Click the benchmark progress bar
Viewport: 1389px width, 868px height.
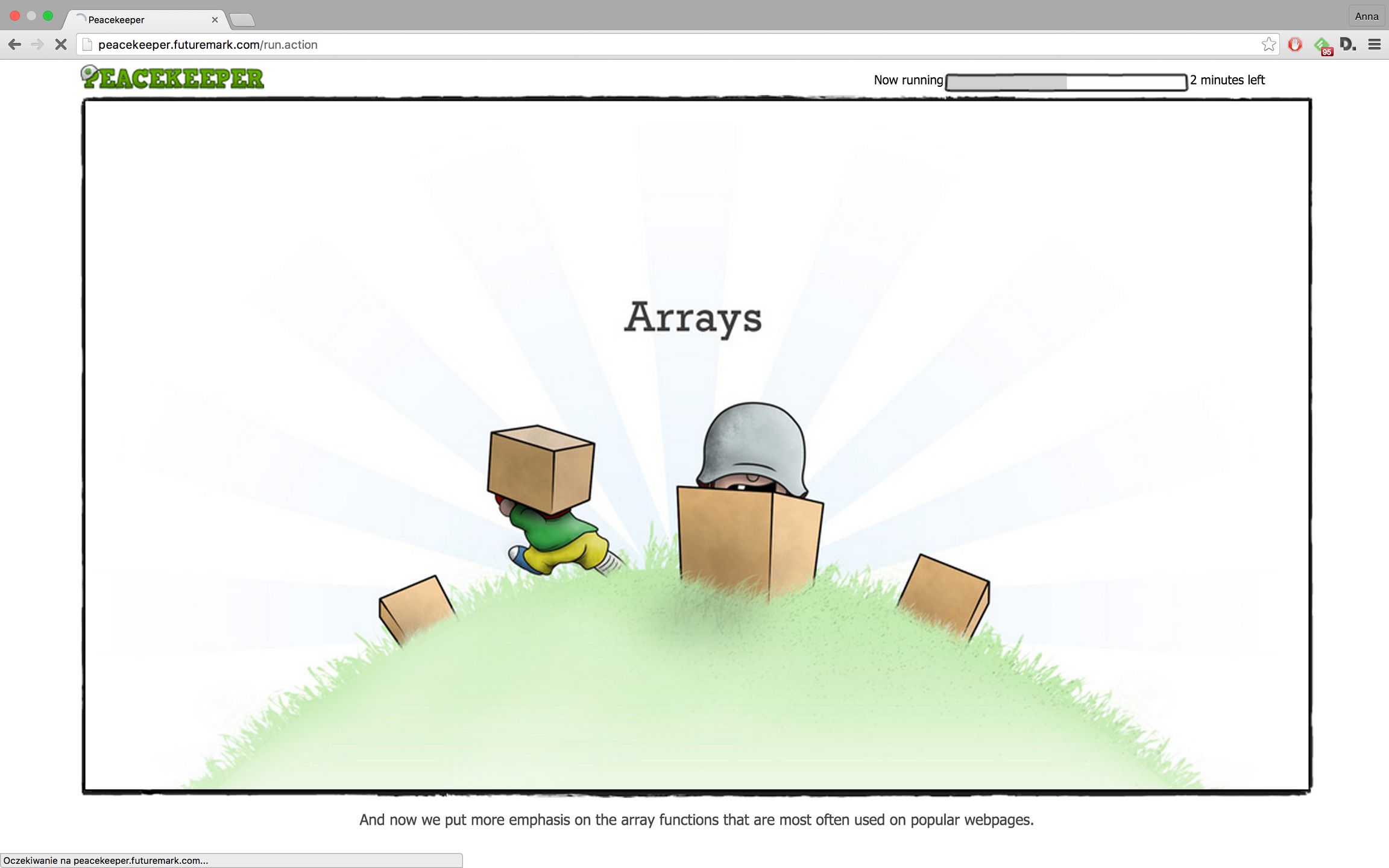click(1066, 82)
